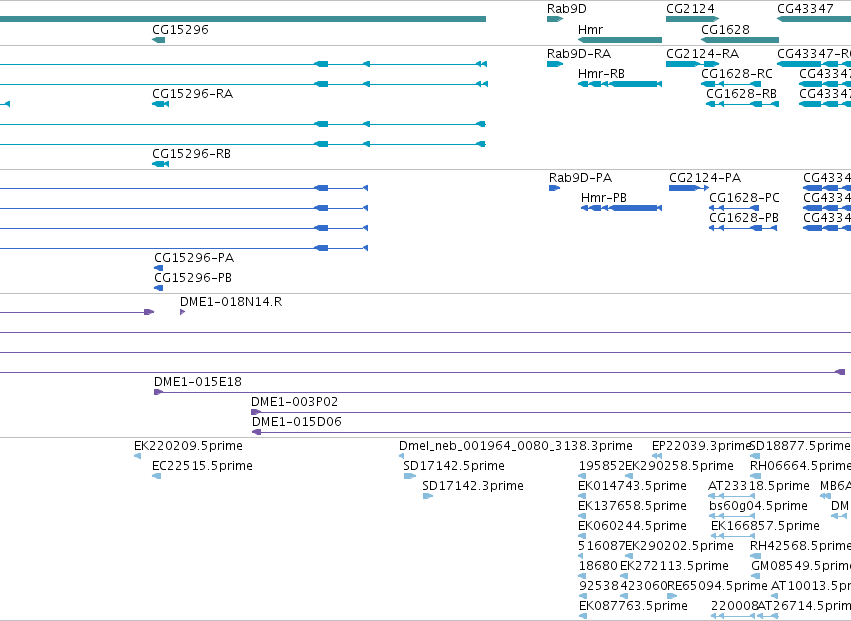Click the CG15296-RB transcript label
This screenshot has width=851, height=621.
tap(192, 154)
